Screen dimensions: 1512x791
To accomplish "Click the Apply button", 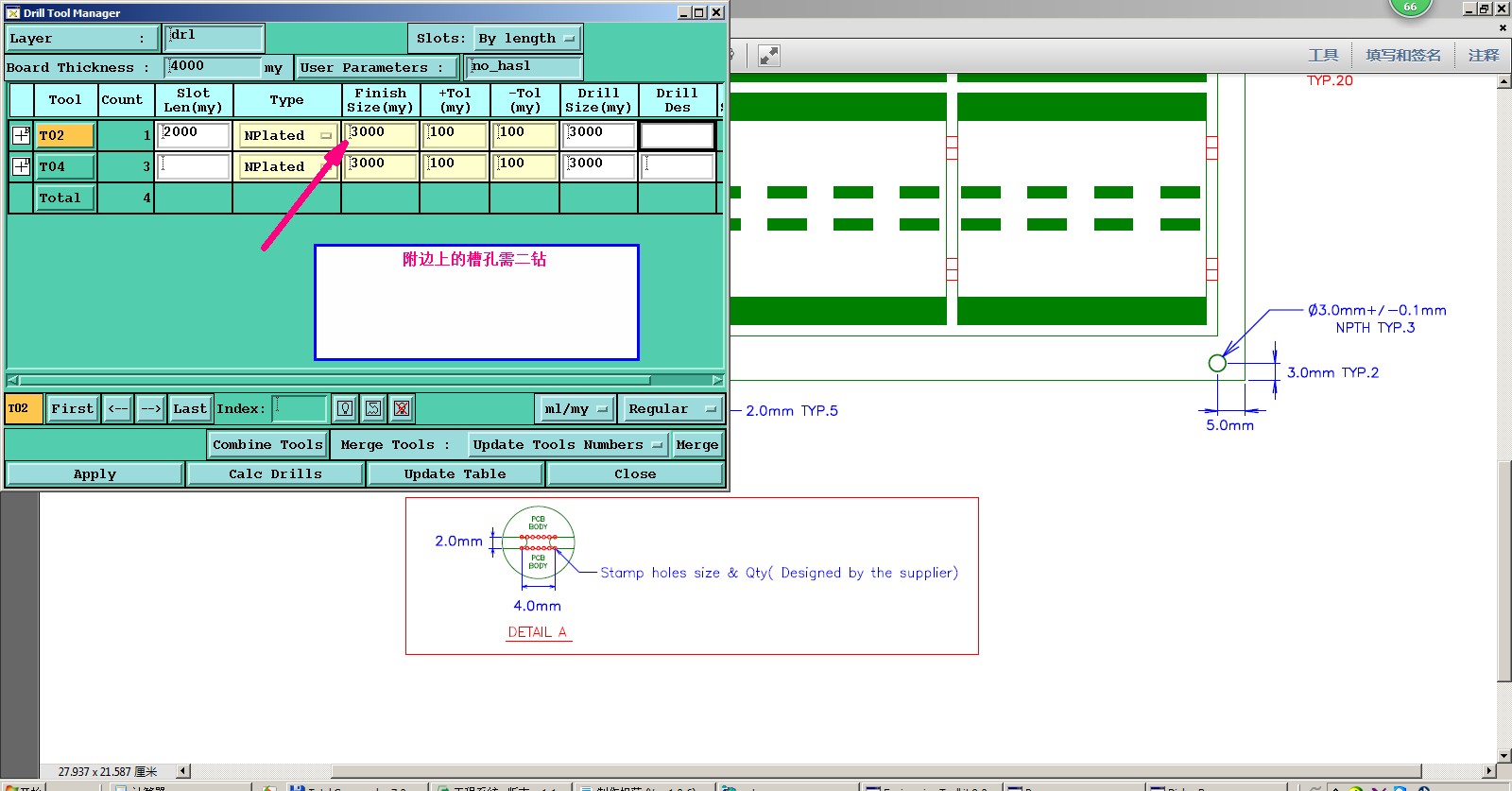I will (94, 473).
